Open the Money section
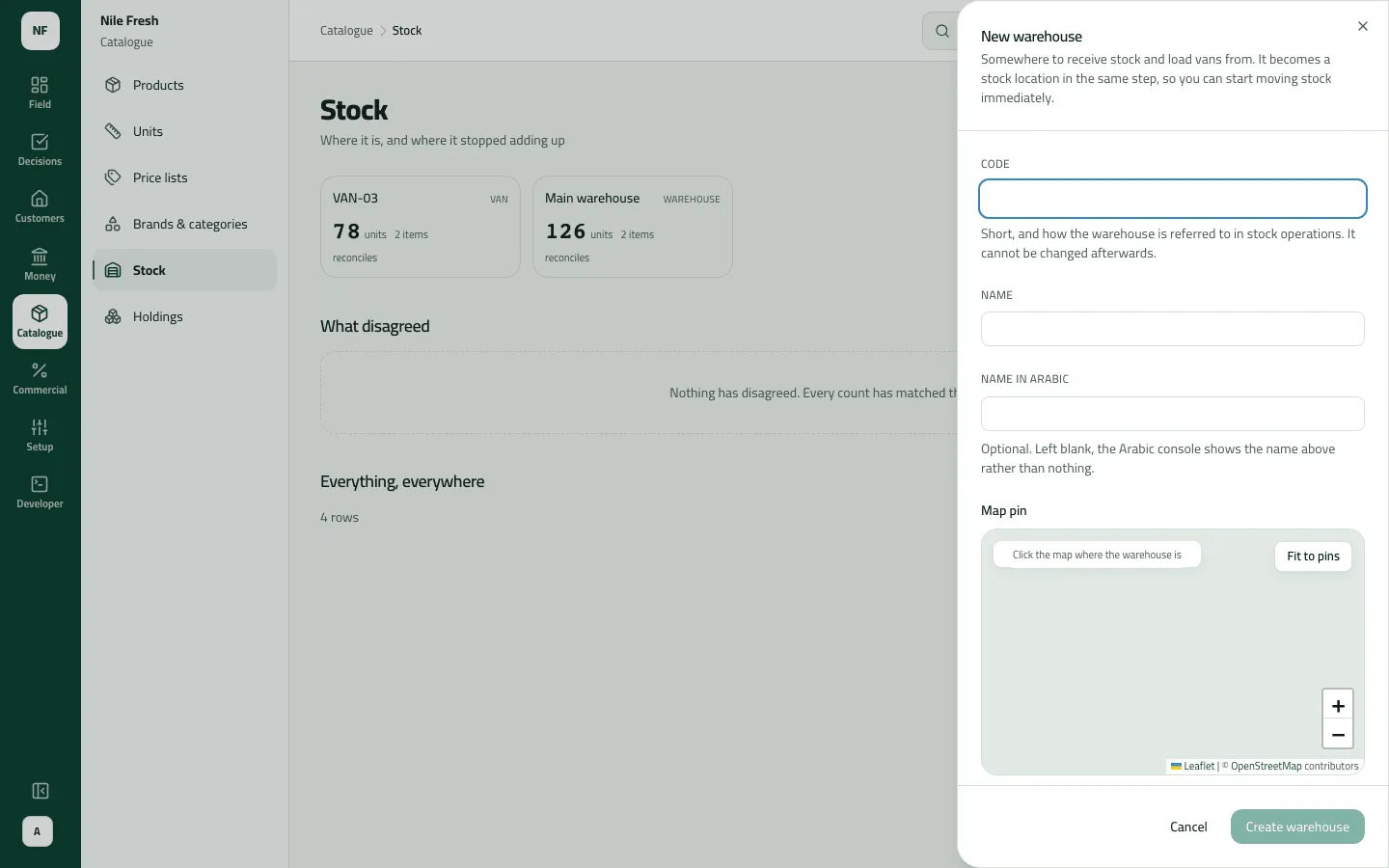The width and height of the screenshot is (1389, 868). (40, 264)
